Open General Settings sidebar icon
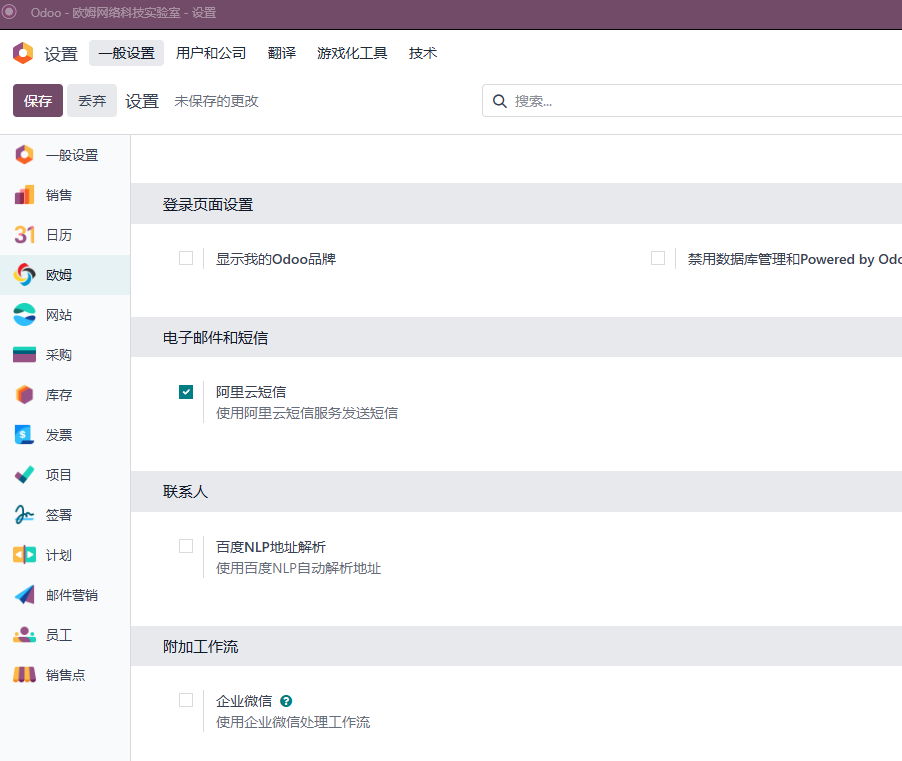The height and width of the screenshot is (761, 902). click(x=24, y=155)
